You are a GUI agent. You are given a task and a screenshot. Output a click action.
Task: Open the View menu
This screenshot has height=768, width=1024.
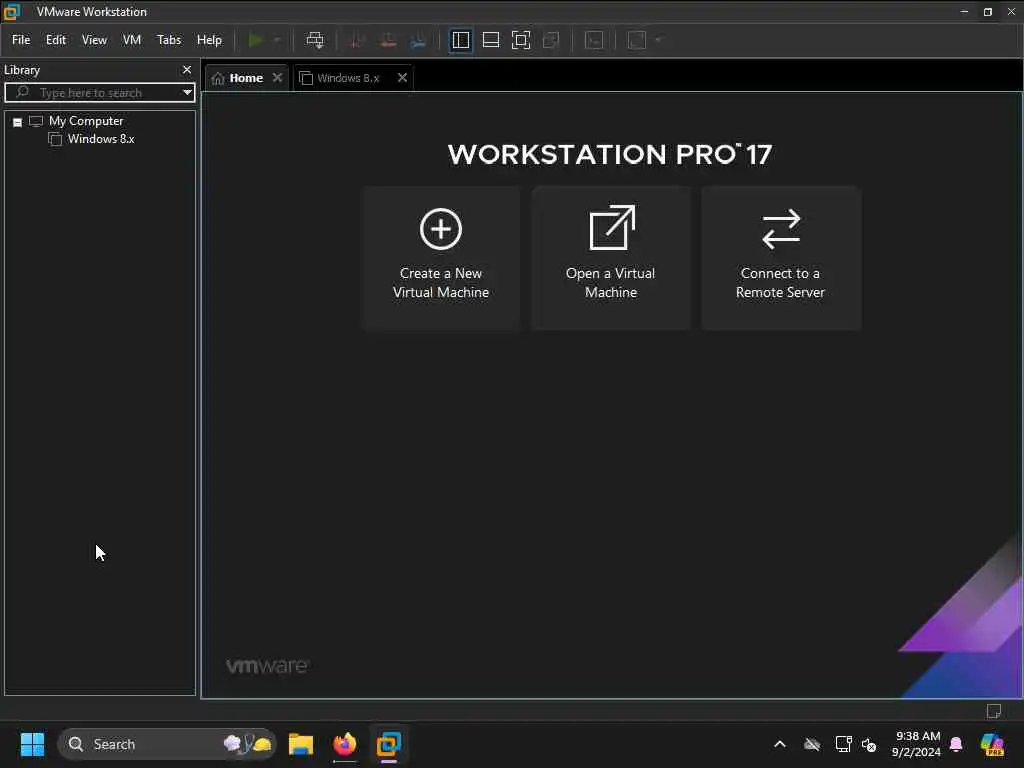point(94,40)
